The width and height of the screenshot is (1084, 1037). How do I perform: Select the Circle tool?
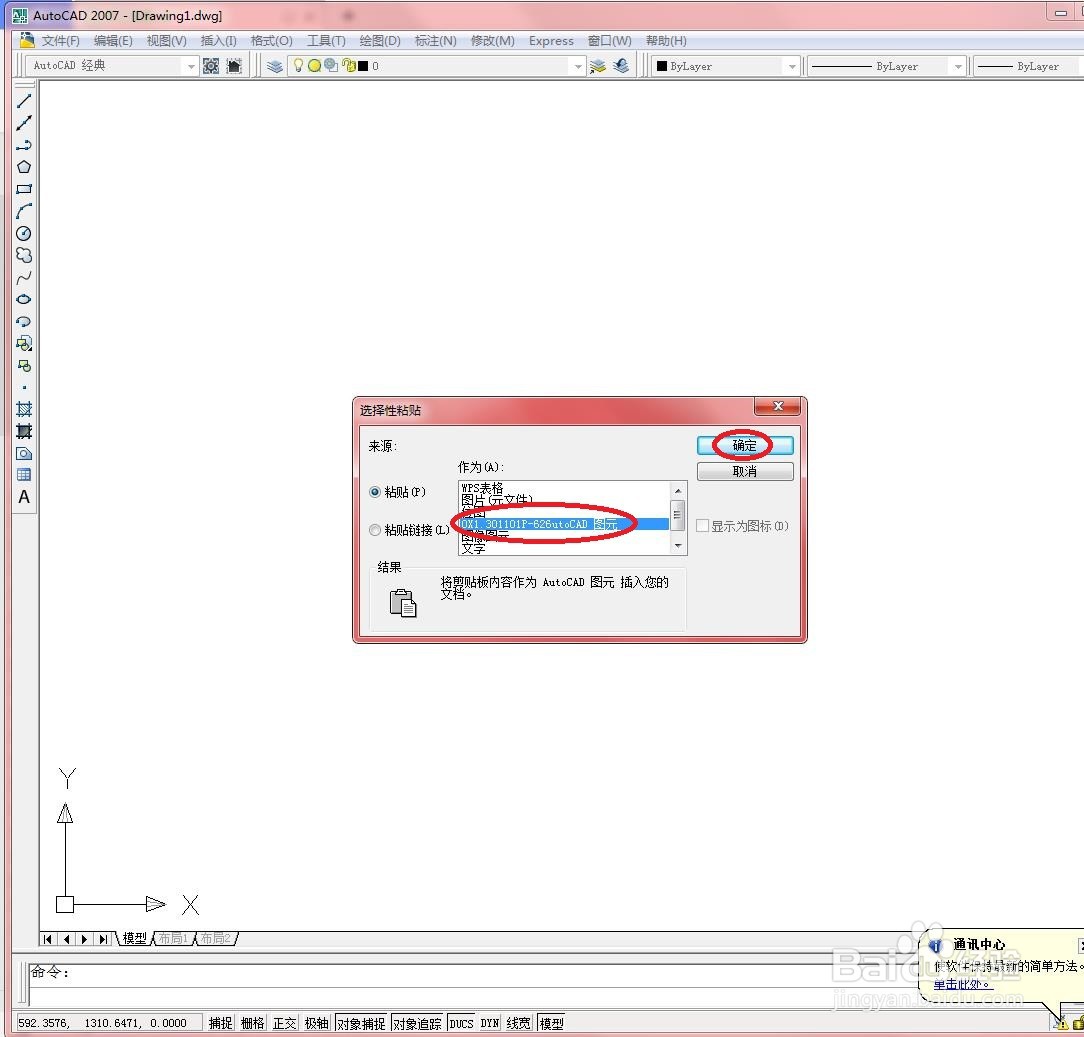tap(24, 234)
